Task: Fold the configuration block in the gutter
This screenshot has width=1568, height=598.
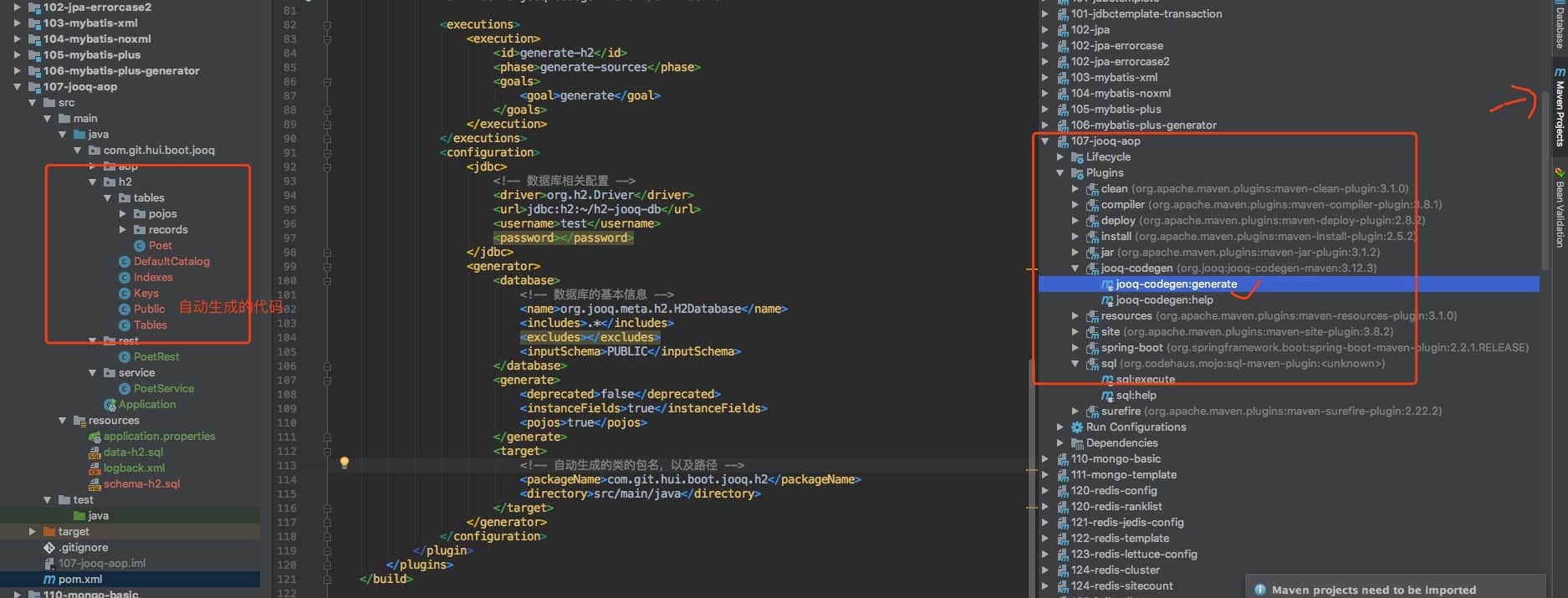Action: (x=327, y=153)
